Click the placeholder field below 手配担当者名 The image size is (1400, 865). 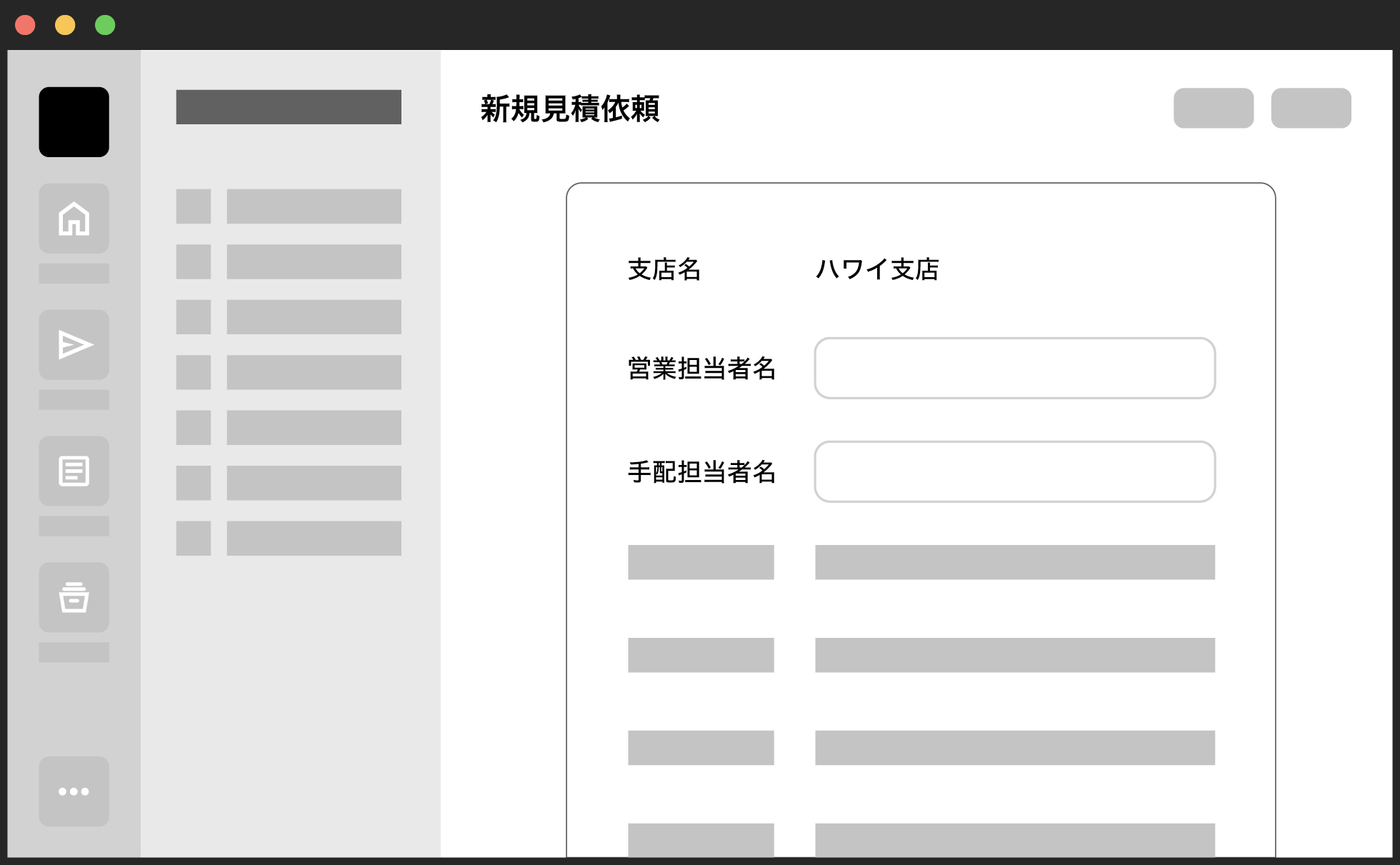(x=1014, y=562)
